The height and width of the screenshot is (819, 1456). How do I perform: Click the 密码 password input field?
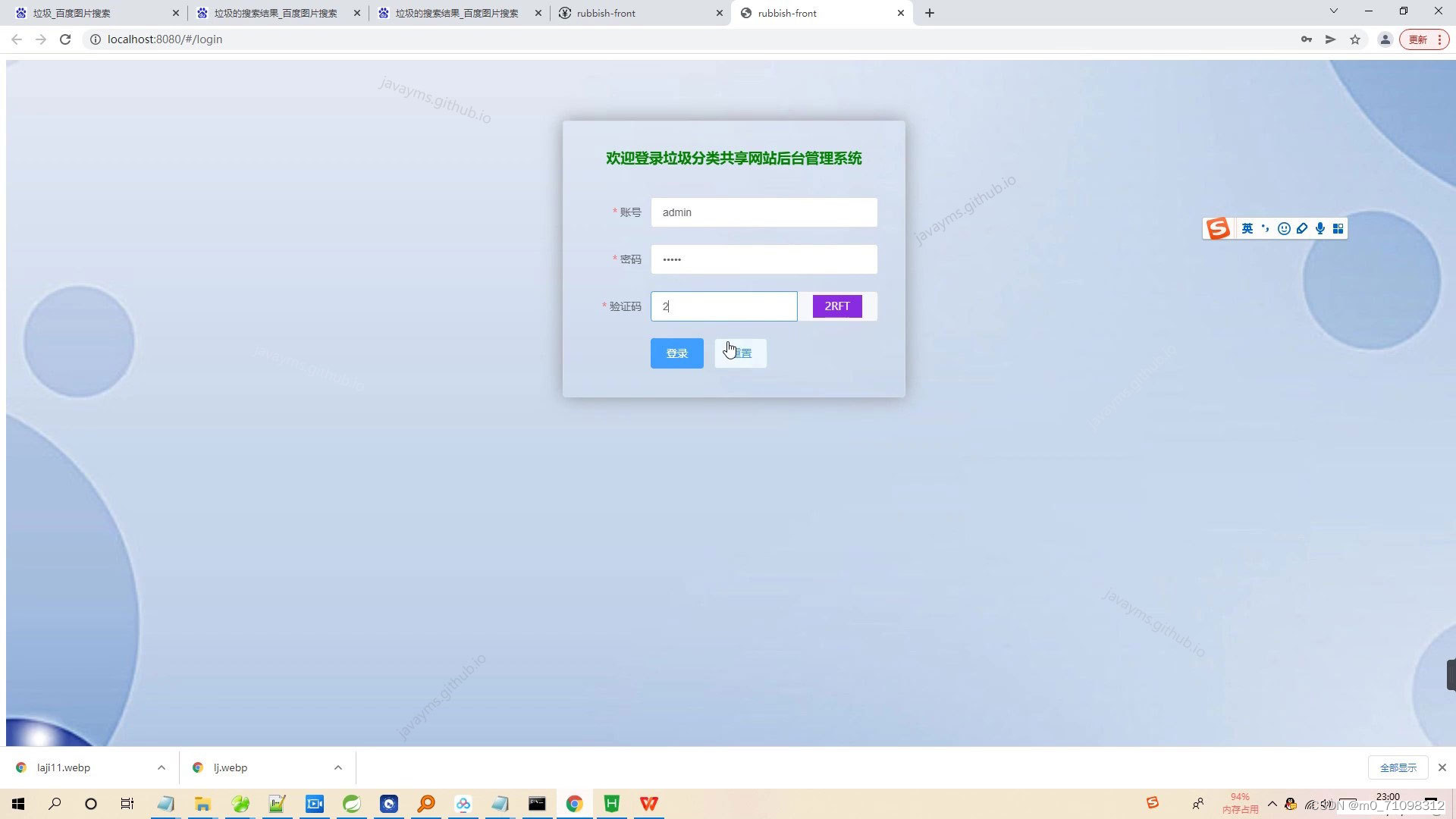tap(764, 259)
